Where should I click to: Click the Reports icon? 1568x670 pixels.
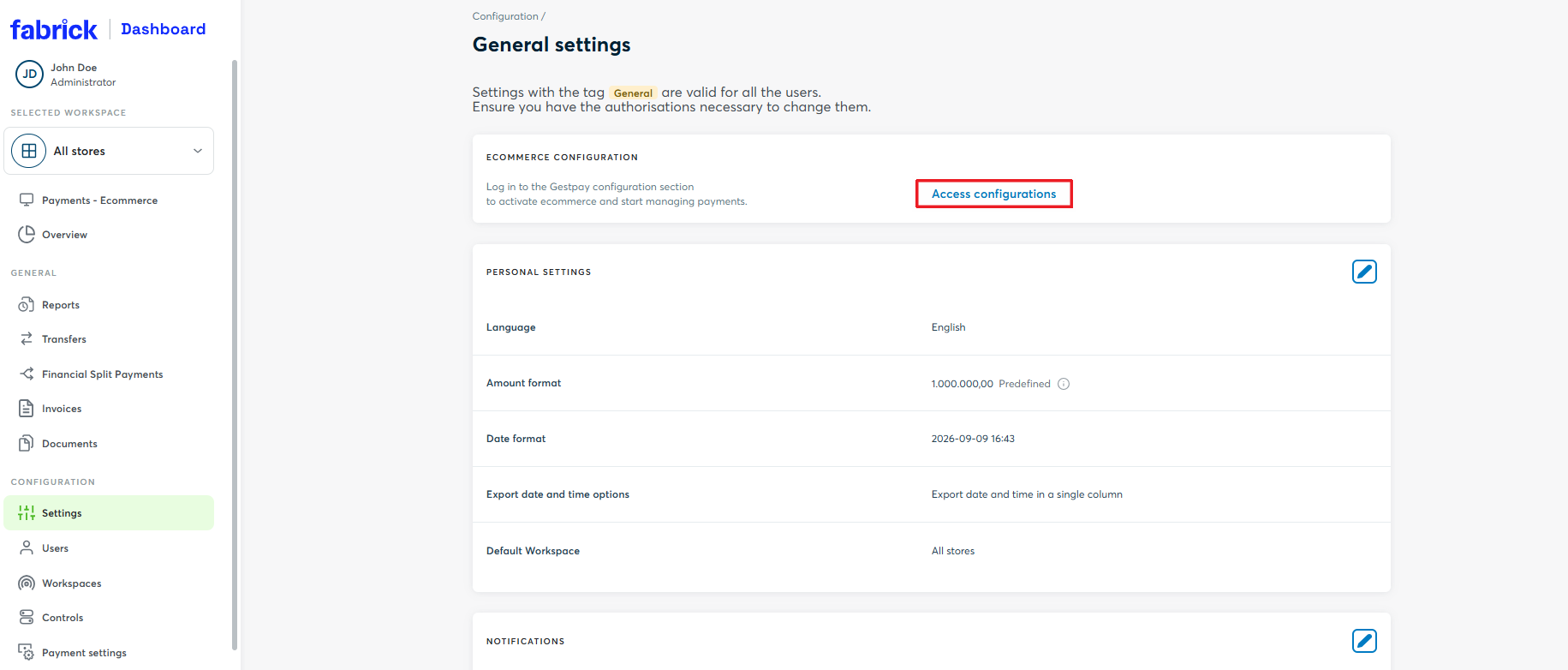coord(27,305)
